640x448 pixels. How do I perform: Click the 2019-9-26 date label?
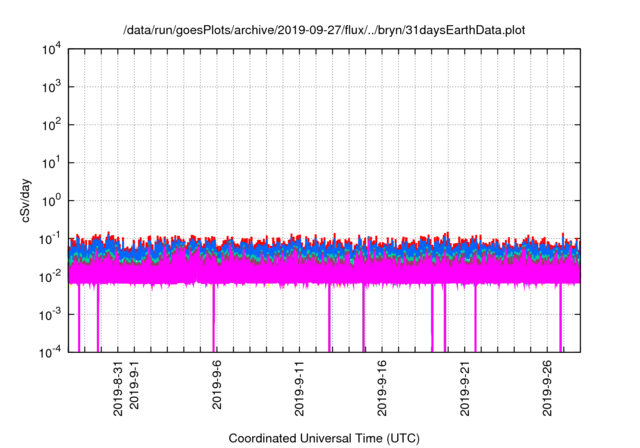[547, 388]
